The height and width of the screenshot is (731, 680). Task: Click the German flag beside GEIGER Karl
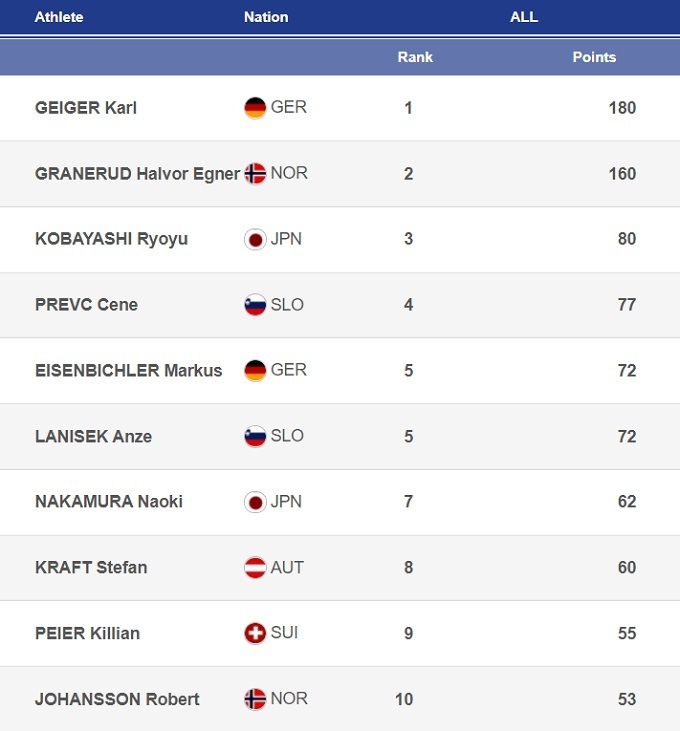255,107
